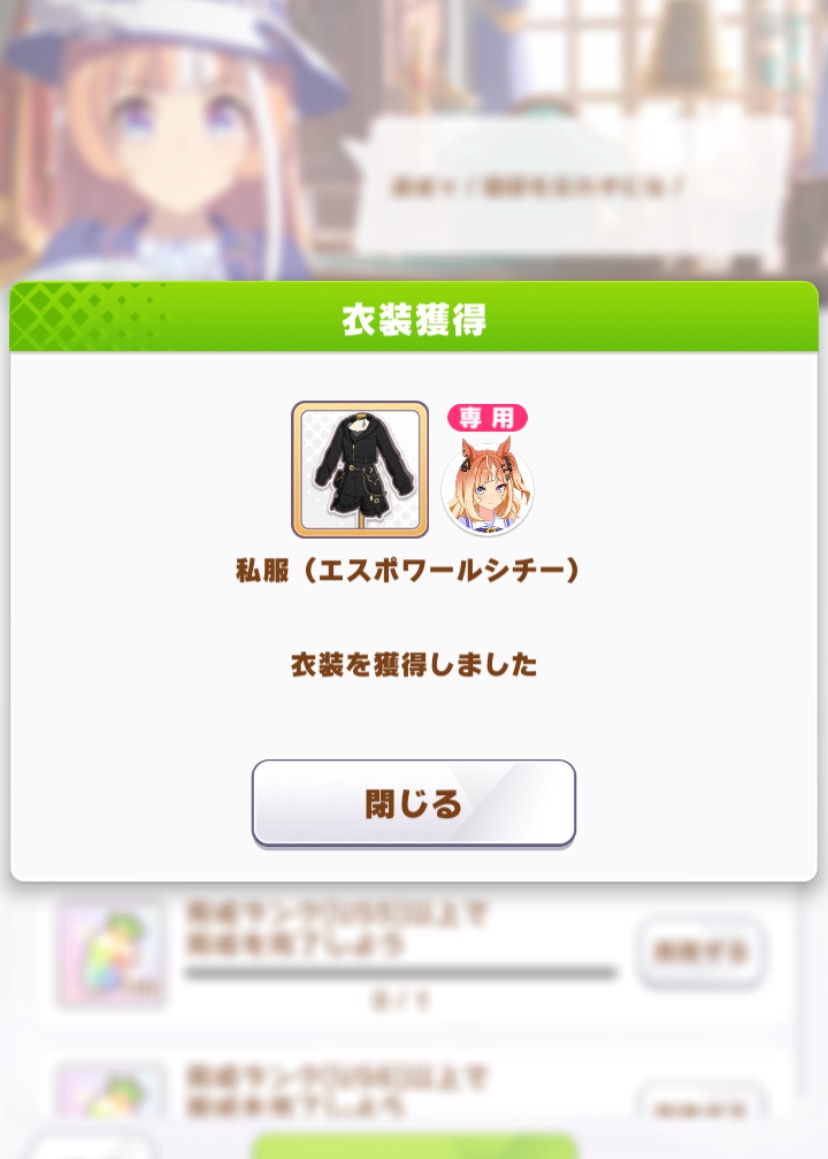Click the blurred progress count under bar
The image size is (828, 1159).
tap(400, 1000)
